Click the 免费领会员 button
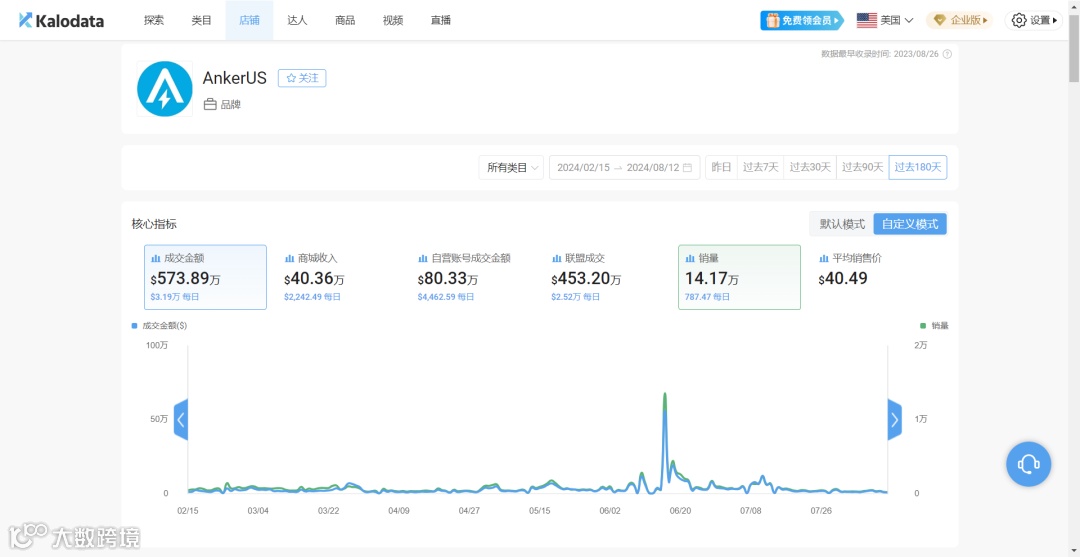The width and height of the screenshot is (1080, 557). pyautogui.click(x=802, y=21)
